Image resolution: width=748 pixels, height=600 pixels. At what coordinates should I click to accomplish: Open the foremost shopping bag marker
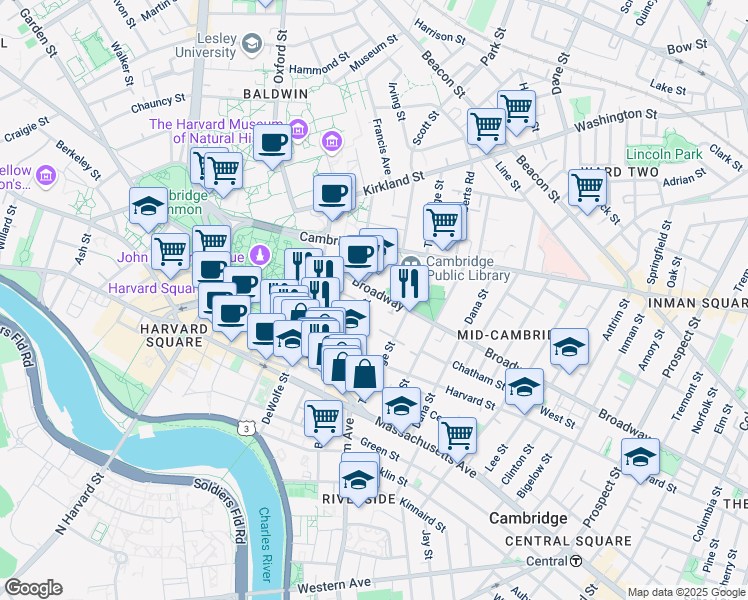[364, 377]
